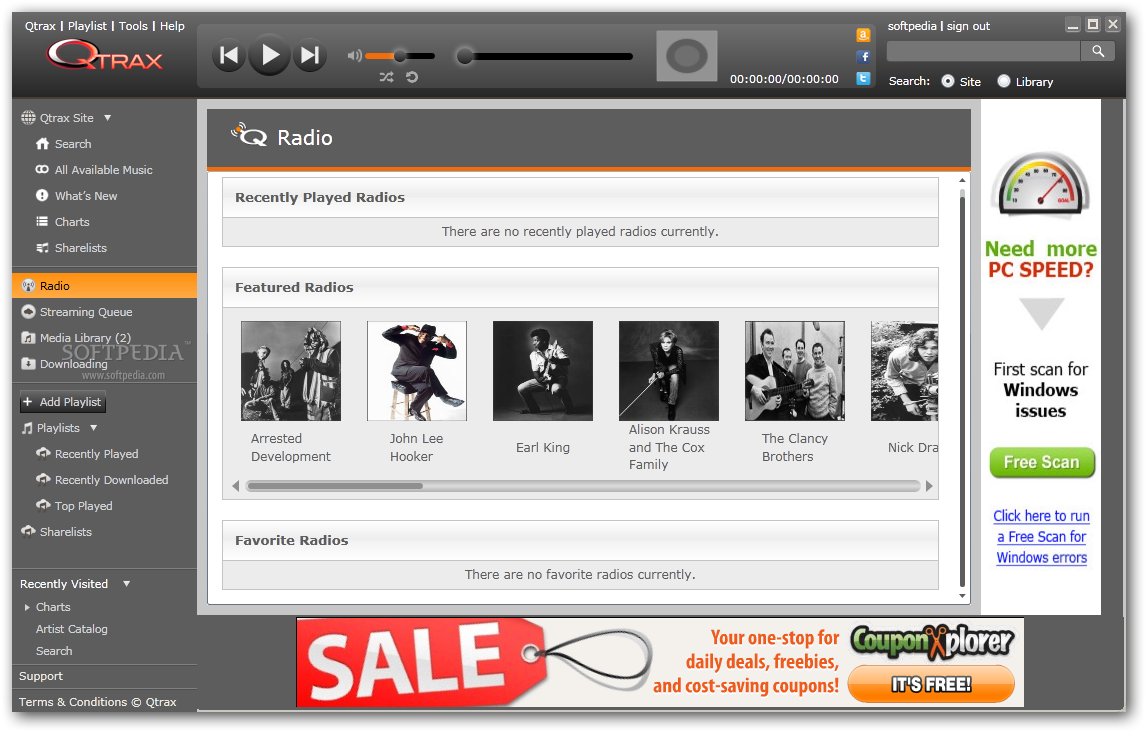Open Sharelists below Playlists
This screenshot has height=732, width=1146.
56,532
